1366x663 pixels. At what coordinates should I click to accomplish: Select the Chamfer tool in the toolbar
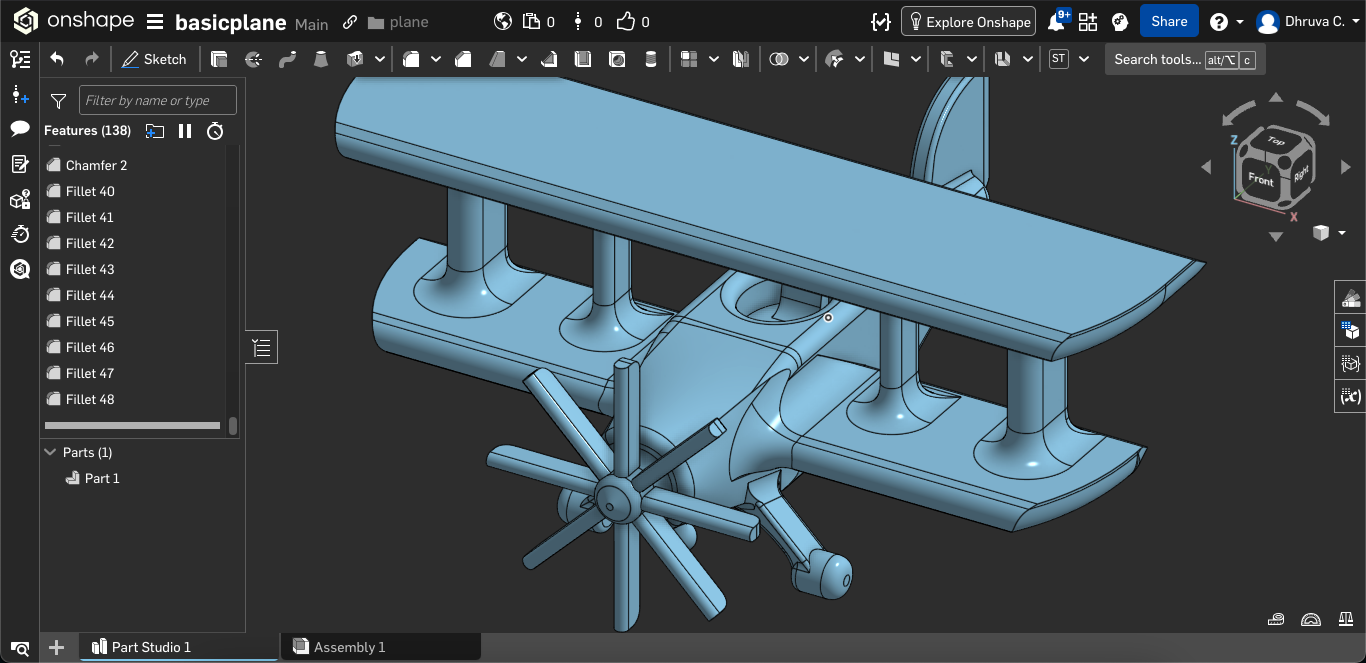(463, 59)
